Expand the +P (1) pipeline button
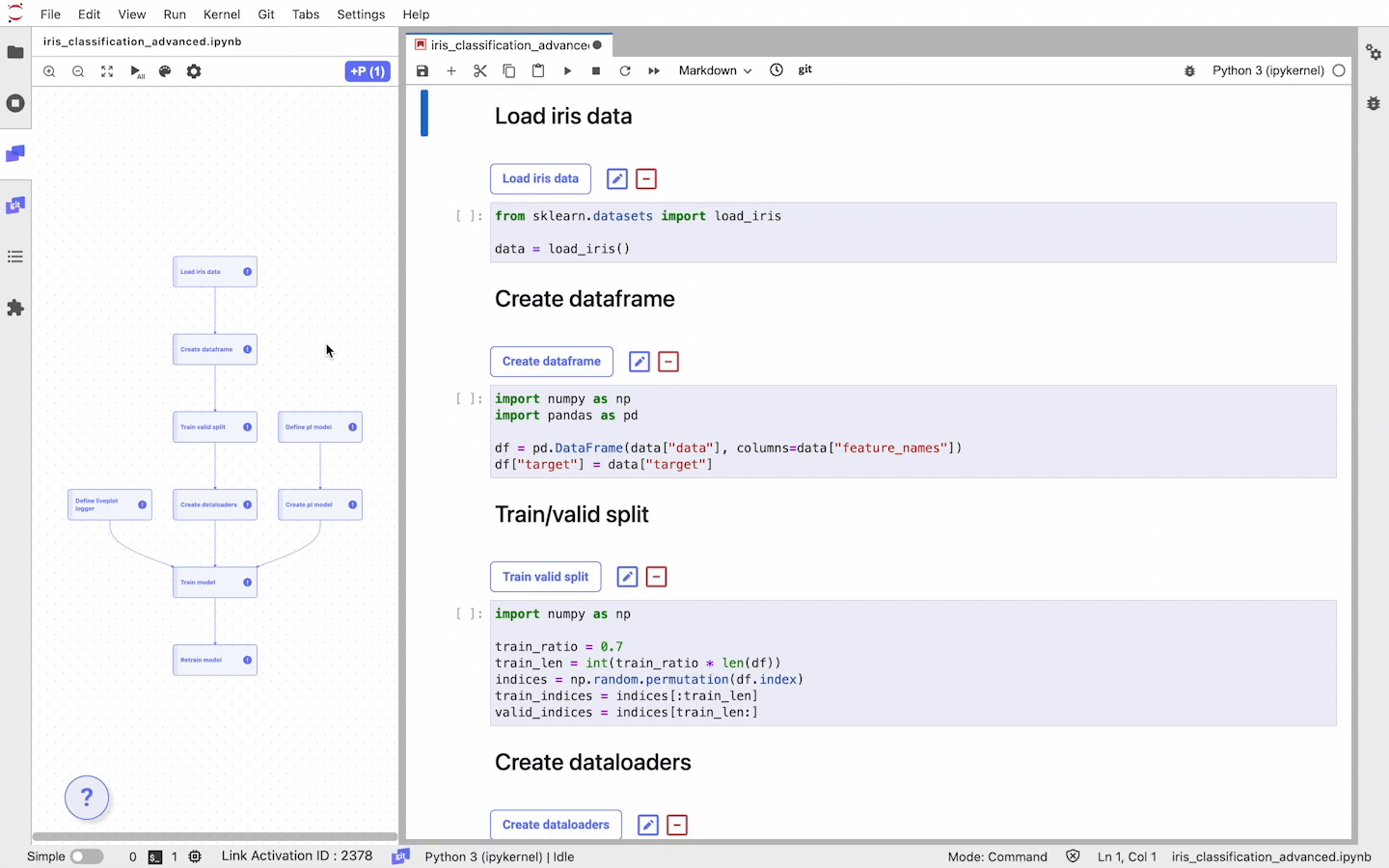Viewport: 1389px width, 868px height. click(368, 71)
